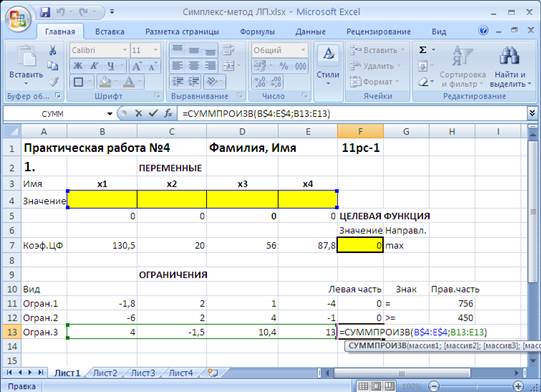Open the Name Box dropdown arrow
The image size is (541, 392).
tap(110, 114)
